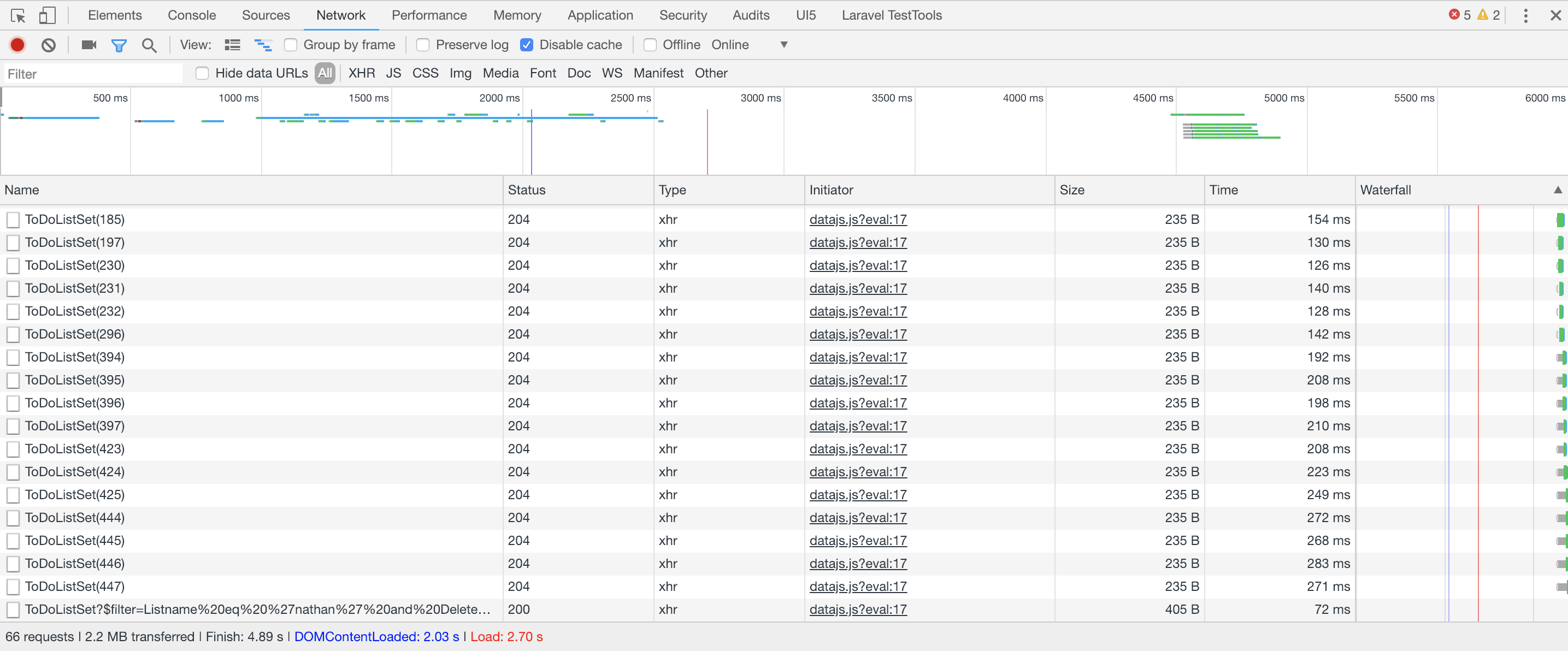Click the capture screenshots icon
The height and width of the screenshot is (651, 1568).
coord(89,44)
